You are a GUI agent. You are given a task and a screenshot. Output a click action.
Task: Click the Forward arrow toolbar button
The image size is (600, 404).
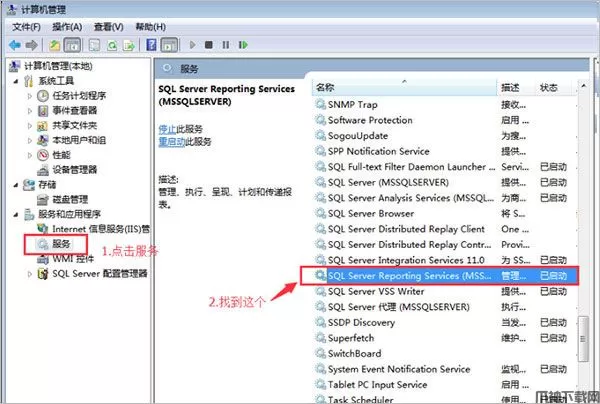click(x=31, y=45)
